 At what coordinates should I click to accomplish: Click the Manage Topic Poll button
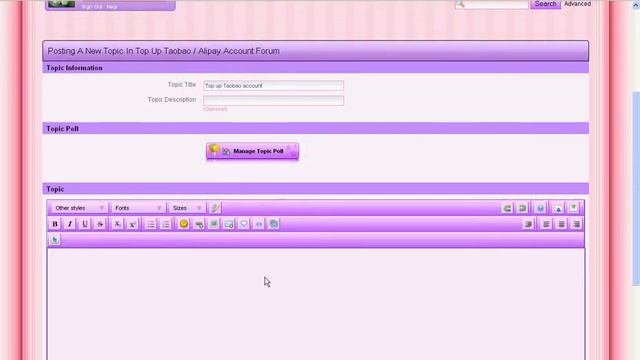[x=252, y=151]
